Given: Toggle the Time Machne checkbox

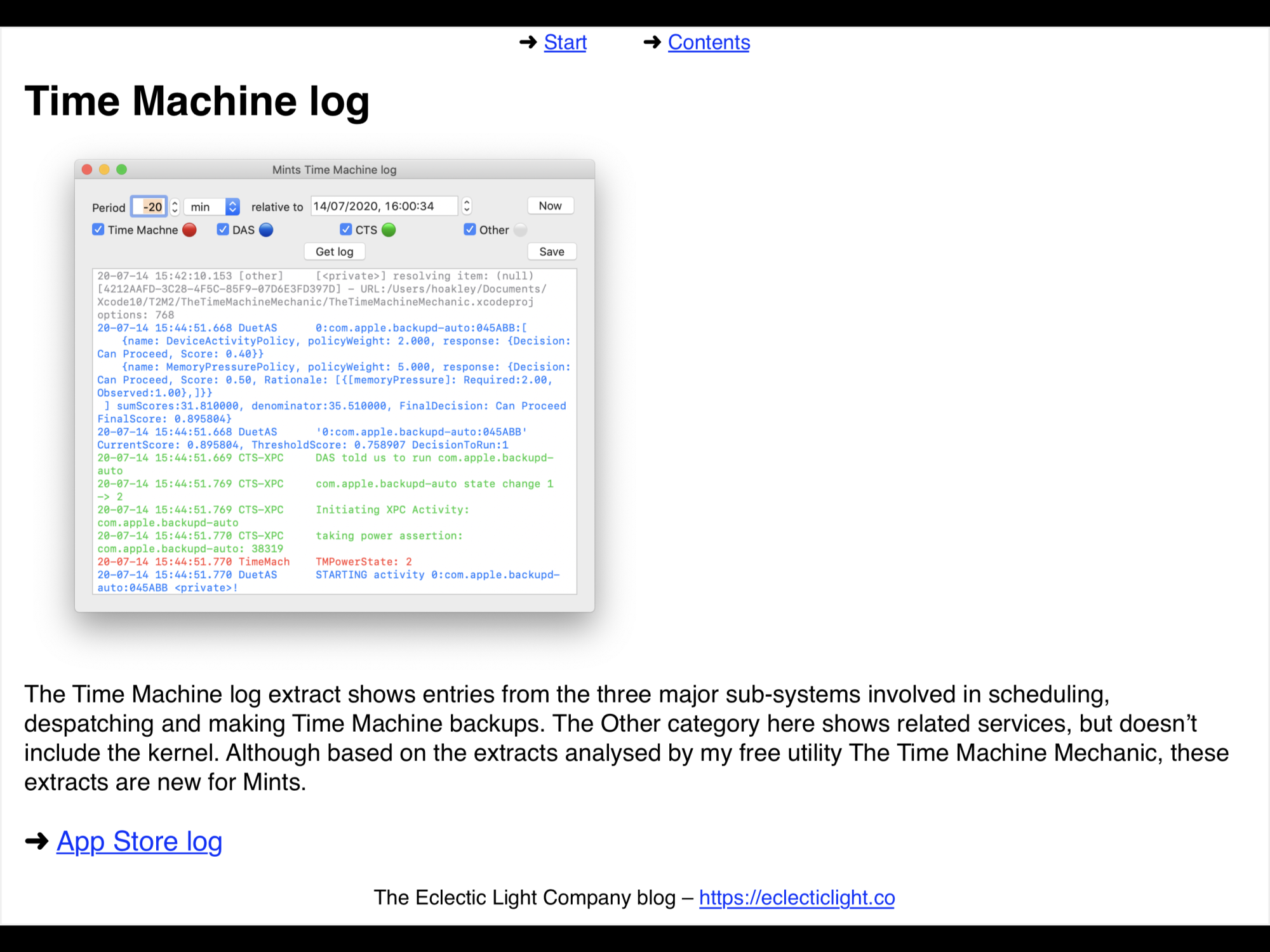Looking at the screenshot, I should [98, 230].
